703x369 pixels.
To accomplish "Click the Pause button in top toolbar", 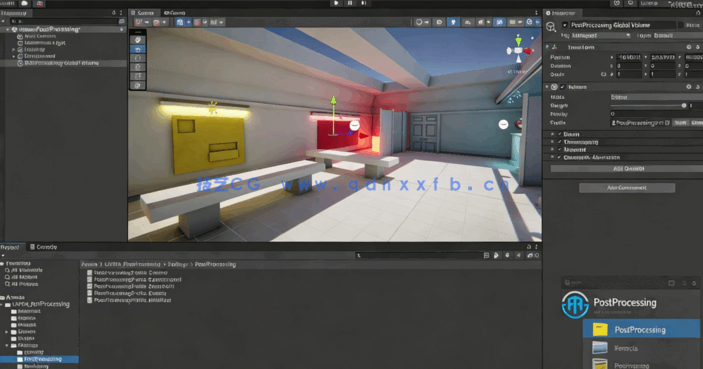I will (350, 3).
